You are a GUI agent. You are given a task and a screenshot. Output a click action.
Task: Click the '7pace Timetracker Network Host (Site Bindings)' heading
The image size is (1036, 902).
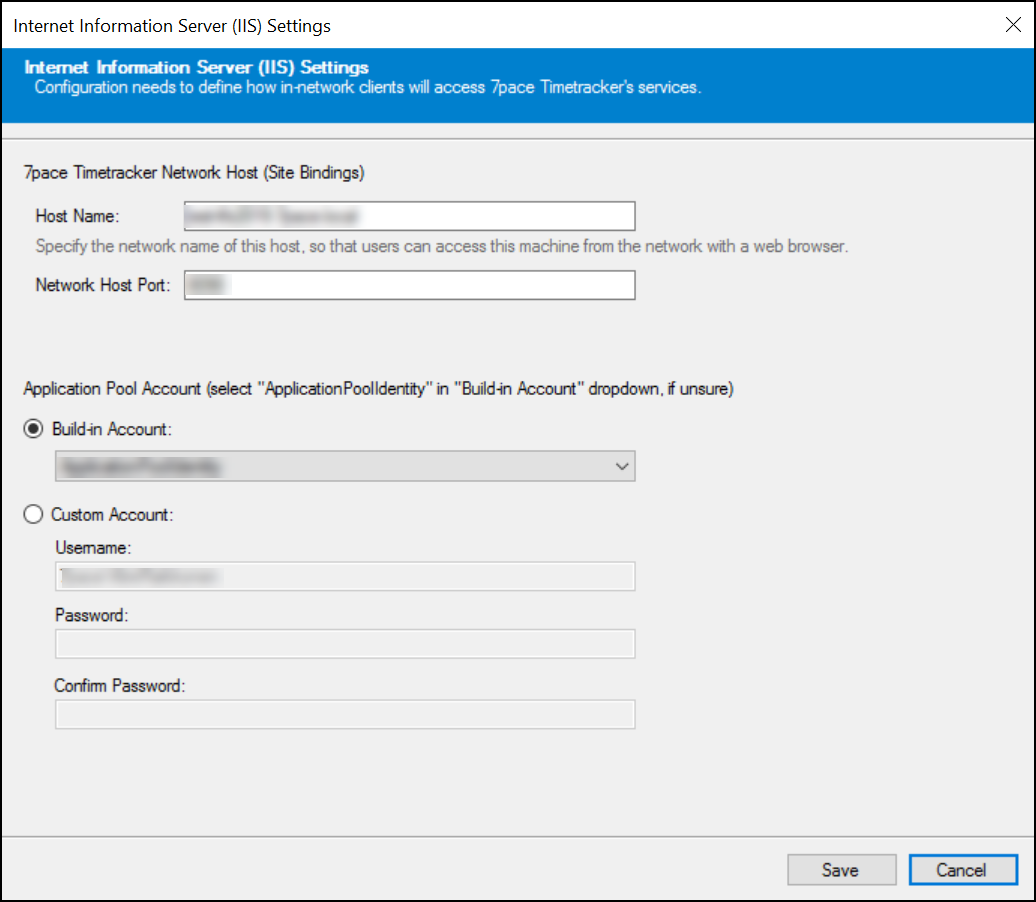(194, 172)
